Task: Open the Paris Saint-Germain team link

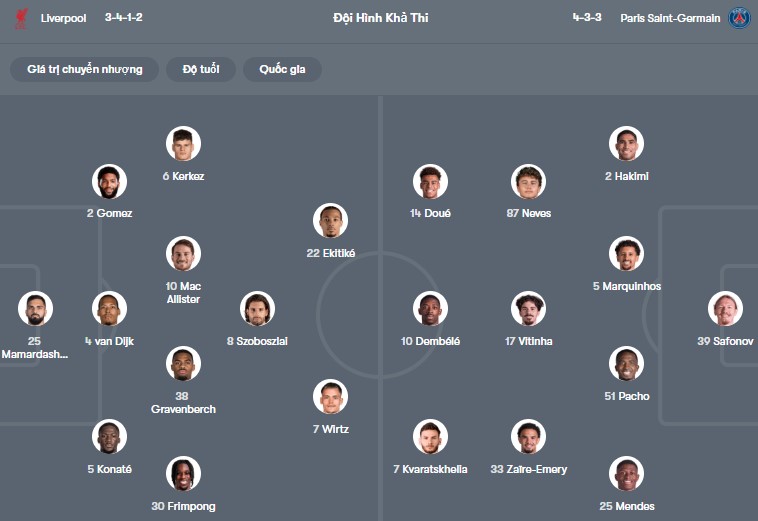Action: [669, 18]
